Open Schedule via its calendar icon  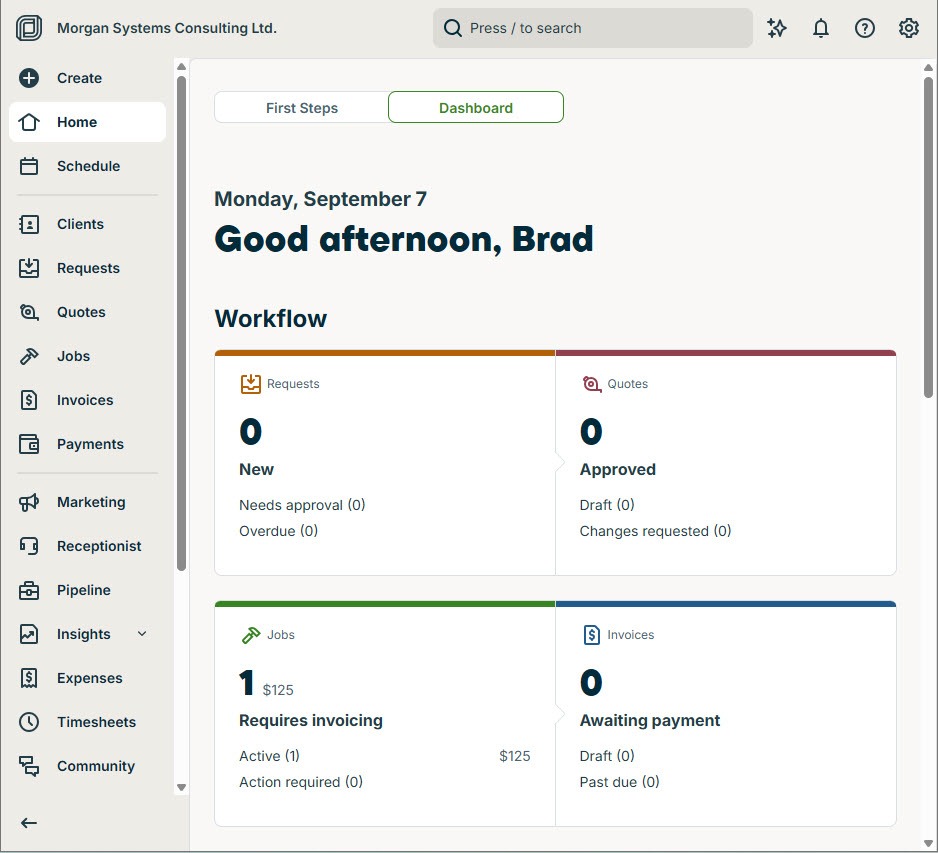click(x=29, y=166)
